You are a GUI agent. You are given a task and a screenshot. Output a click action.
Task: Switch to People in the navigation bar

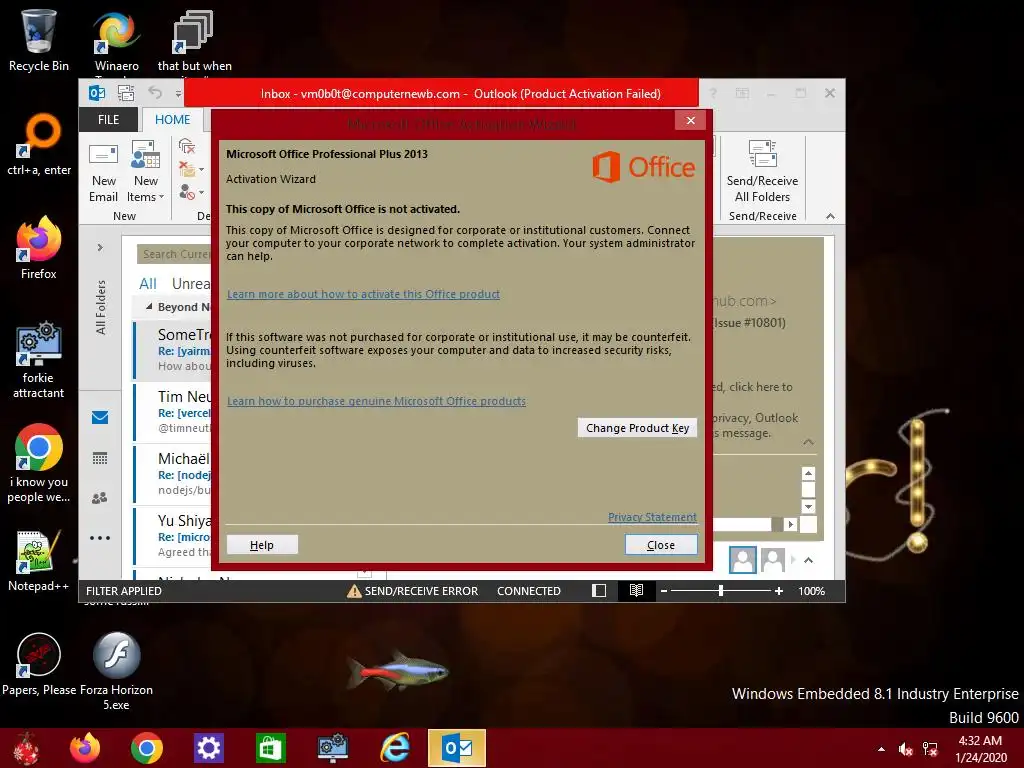[100, 498]
